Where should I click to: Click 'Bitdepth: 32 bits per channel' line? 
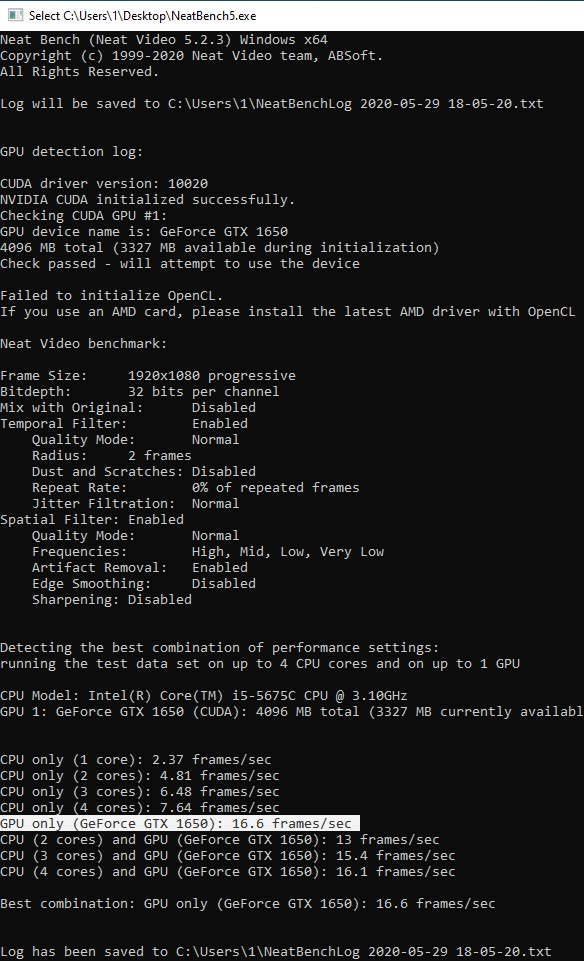click(140, 391)
